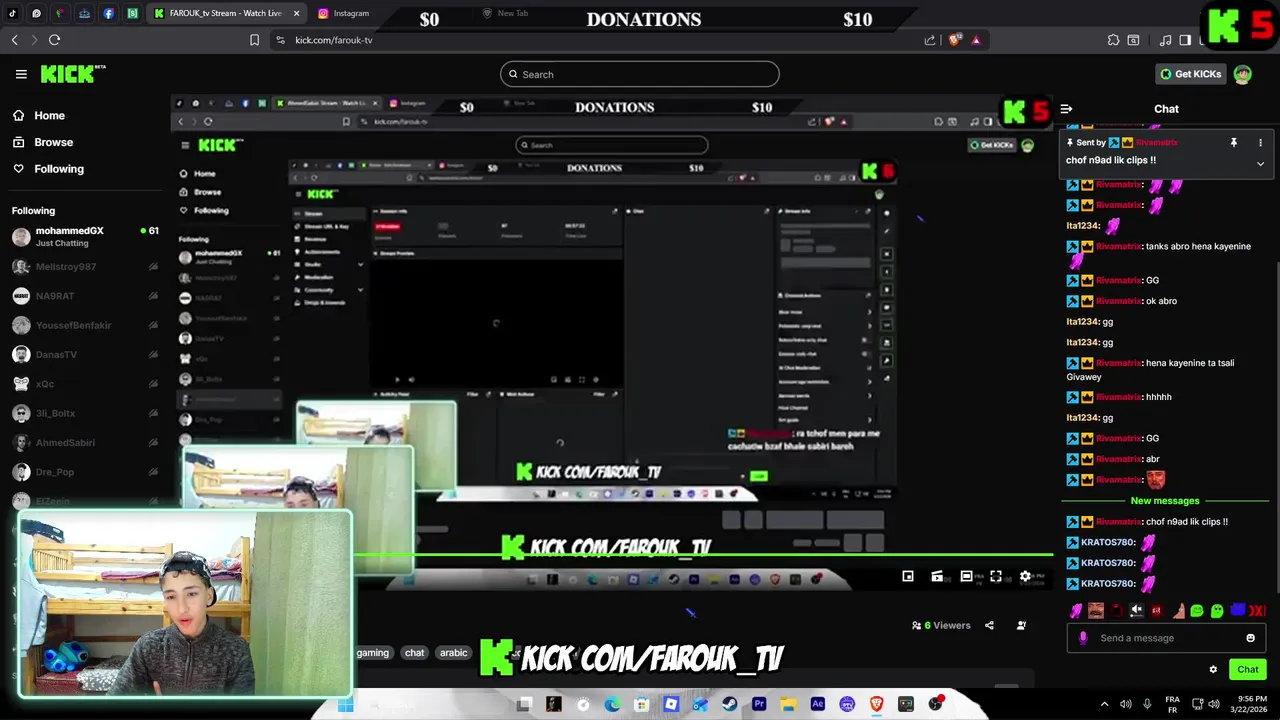
Task: Open pinned message more options
Action: tap(1260, 143)
